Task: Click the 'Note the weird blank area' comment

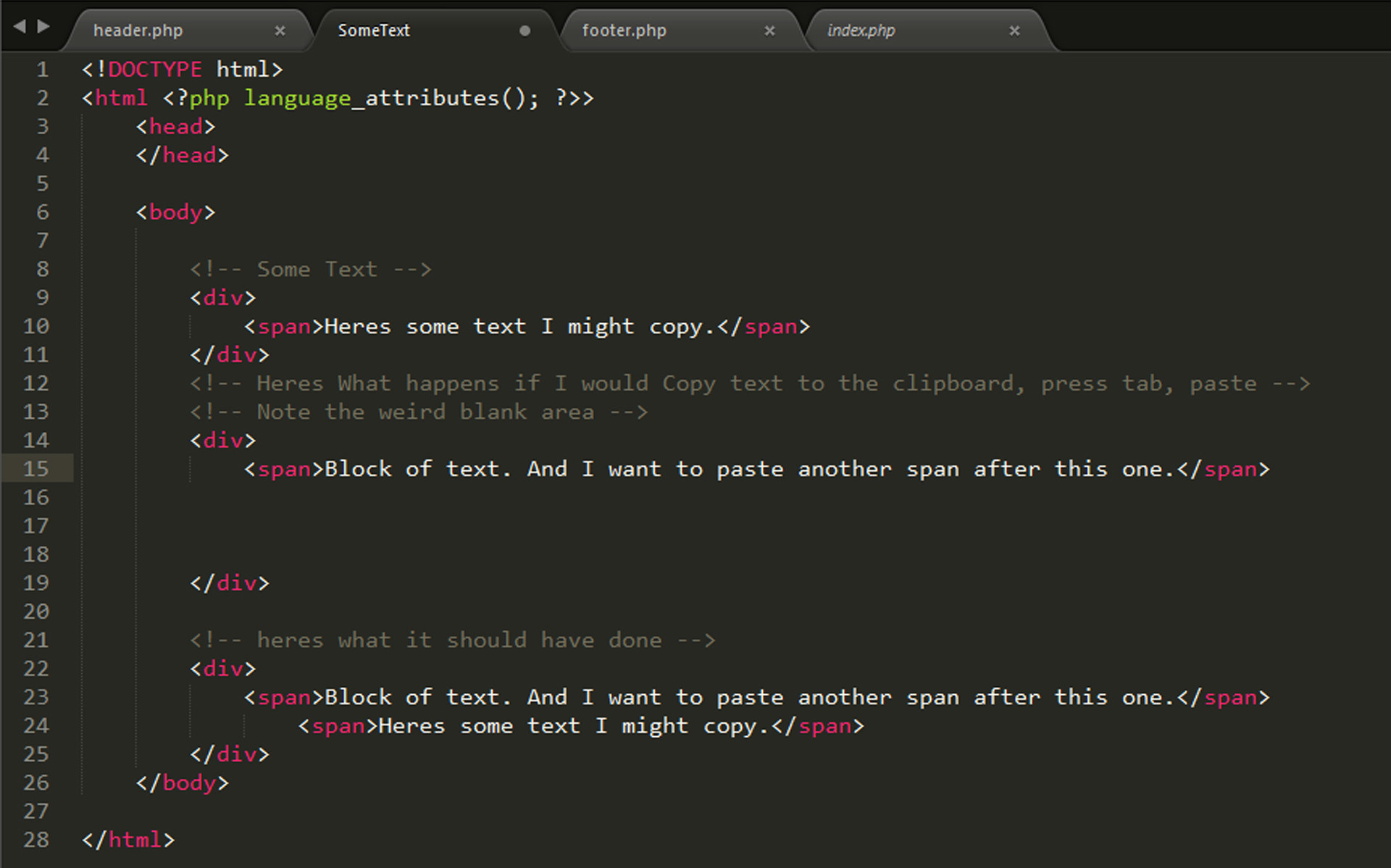Action: (418, 412)
